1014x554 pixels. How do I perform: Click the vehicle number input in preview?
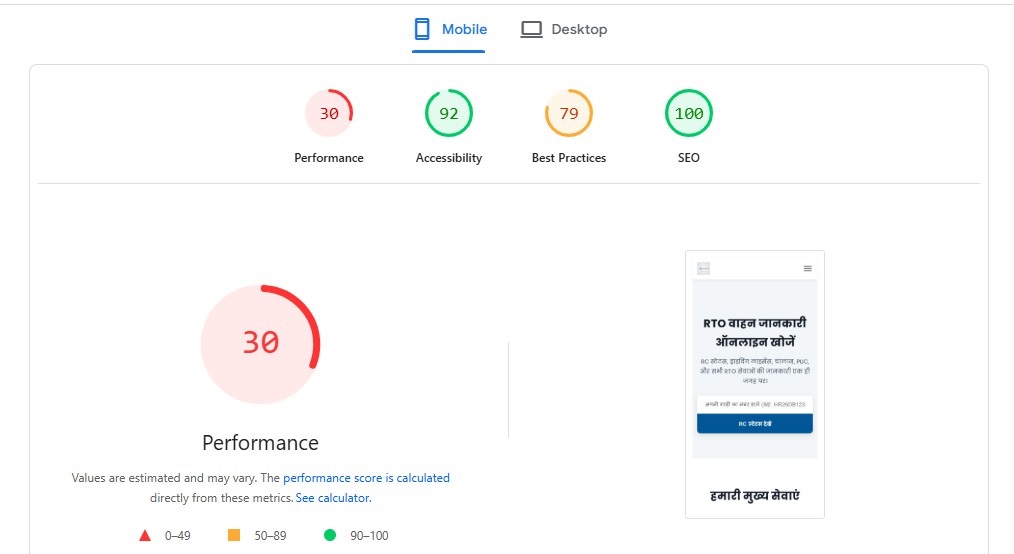click(x=754, y=403)
